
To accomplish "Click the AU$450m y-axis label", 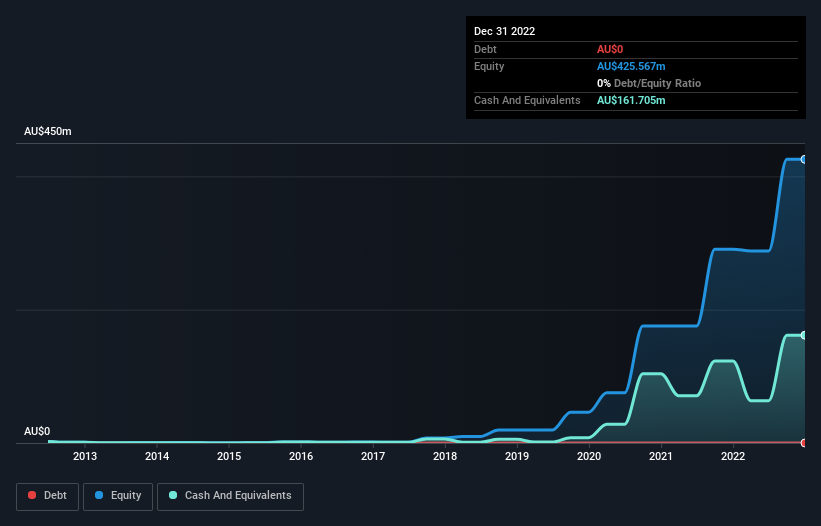I will 48,131.
